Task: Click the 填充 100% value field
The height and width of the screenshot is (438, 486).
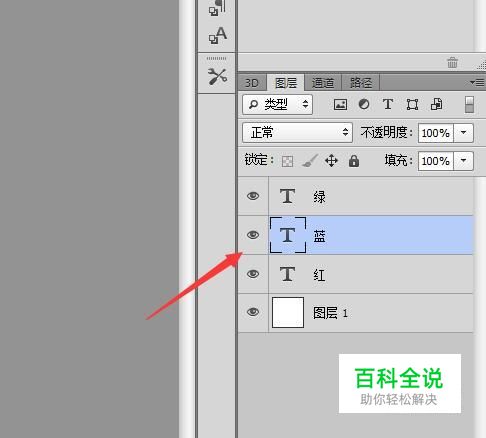Action: (x=436, y=161)
